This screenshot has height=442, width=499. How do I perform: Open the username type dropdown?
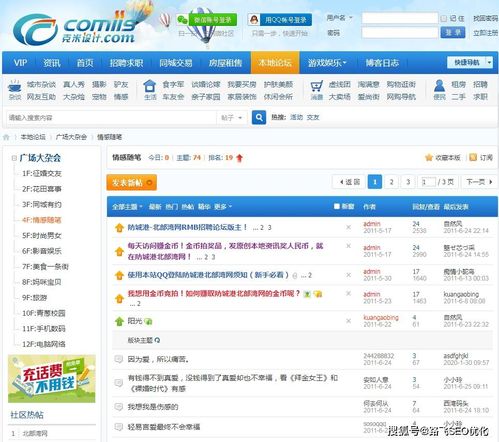351,18
